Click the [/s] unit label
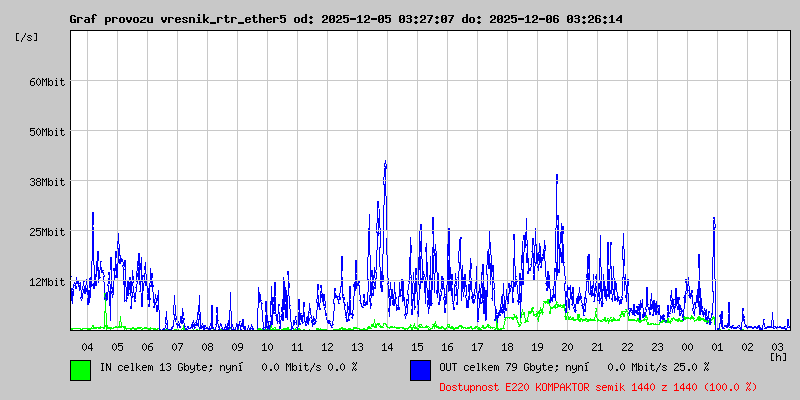The image size is (800, 400). [27, 36]
